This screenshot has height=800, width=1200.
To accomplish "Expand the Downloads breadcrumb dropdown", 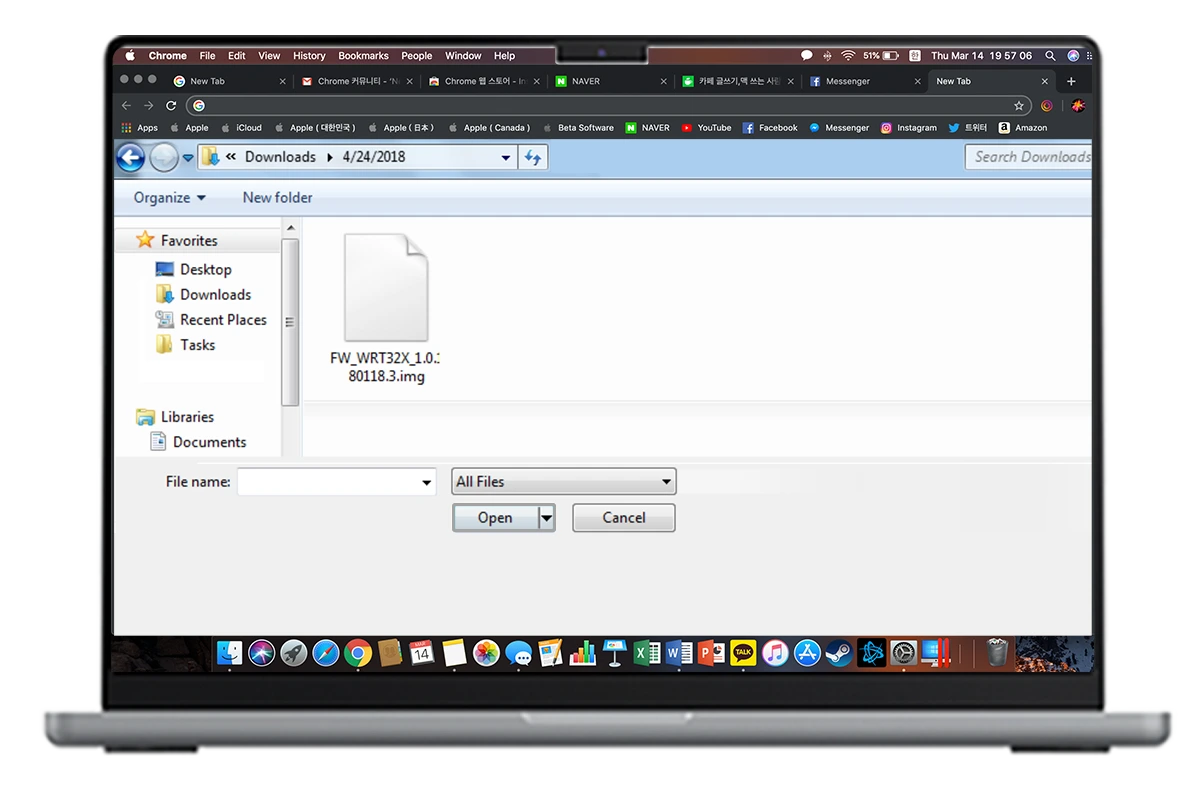I will pyautogui.click(x=329, y=157).
